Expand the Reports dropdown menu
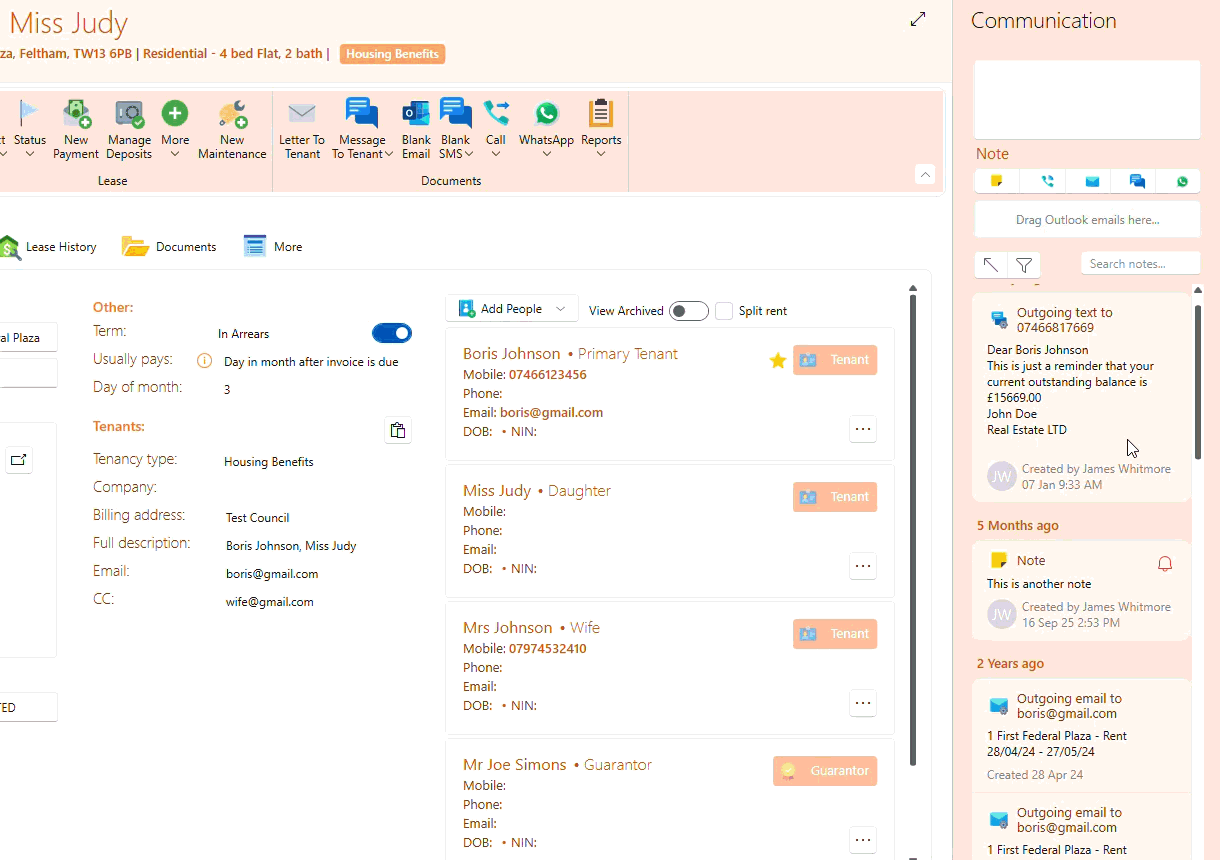Viewport: 1220px width, 860px height. click(600, 154)
